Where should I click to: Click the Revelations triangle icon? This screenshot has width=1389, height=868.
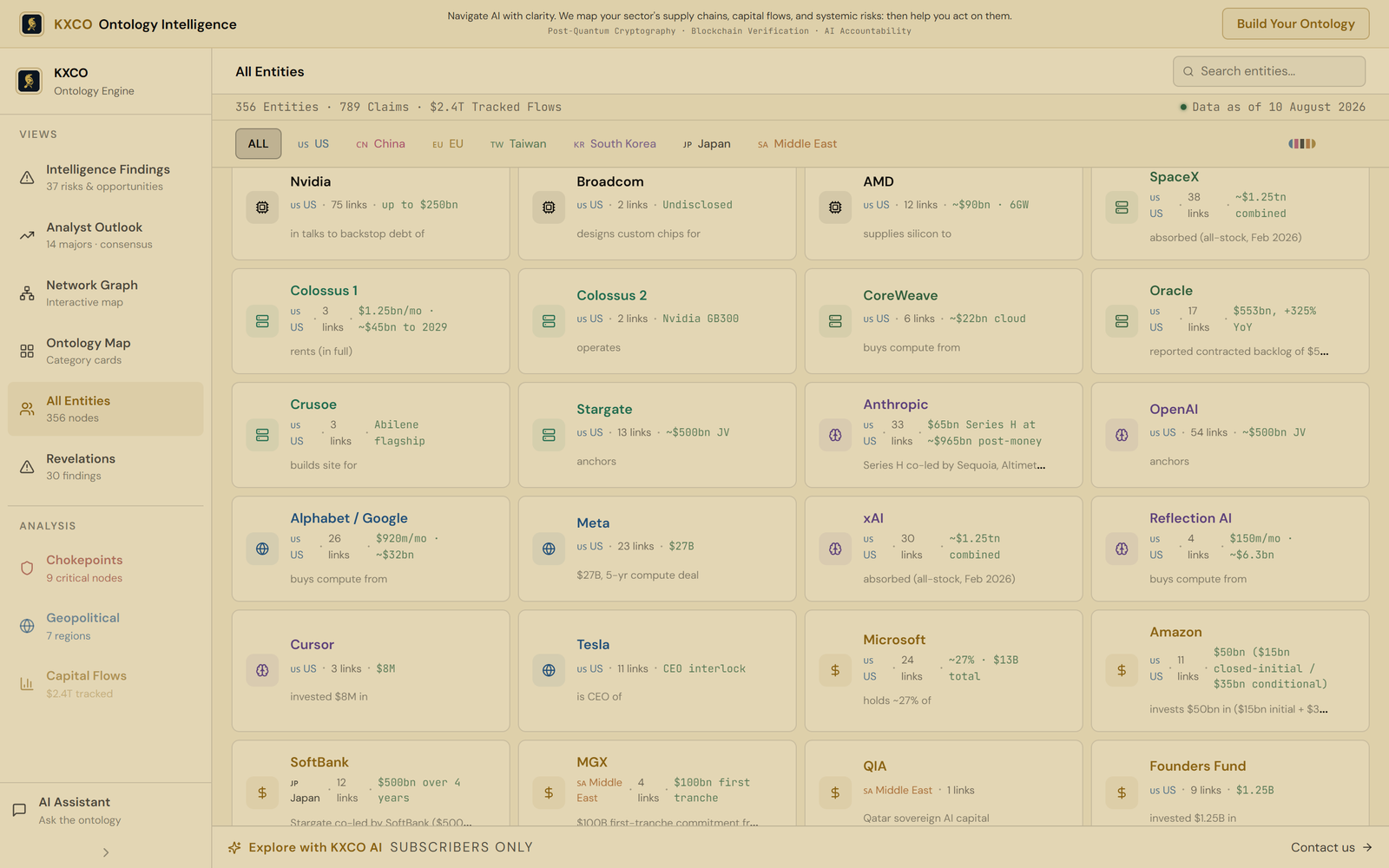(27, 467)
